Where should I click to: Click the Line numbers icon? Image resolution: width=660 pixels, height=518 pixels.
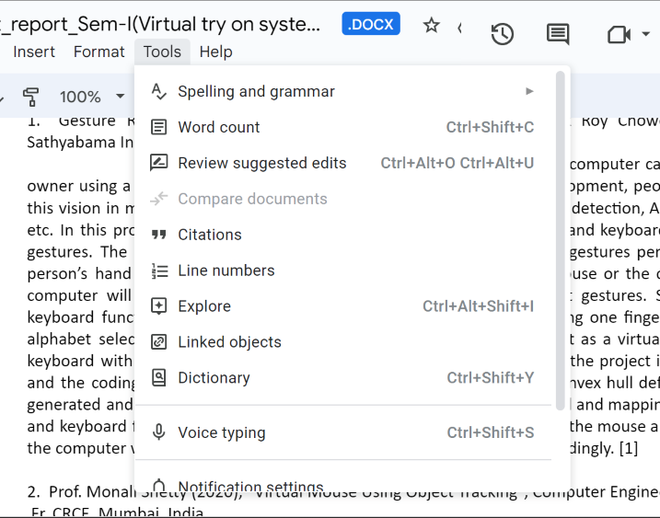158,271
